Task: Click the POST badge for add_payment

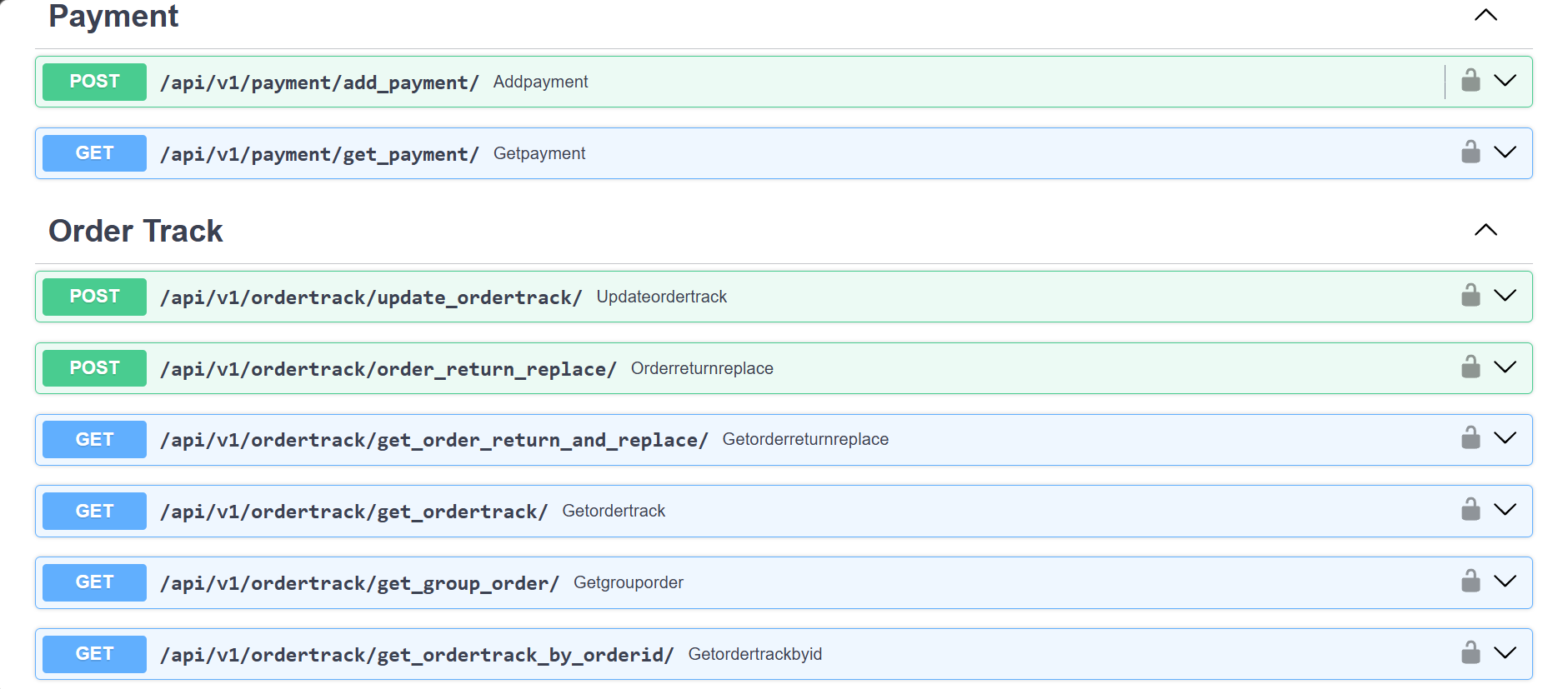Action: coord(94,82)
